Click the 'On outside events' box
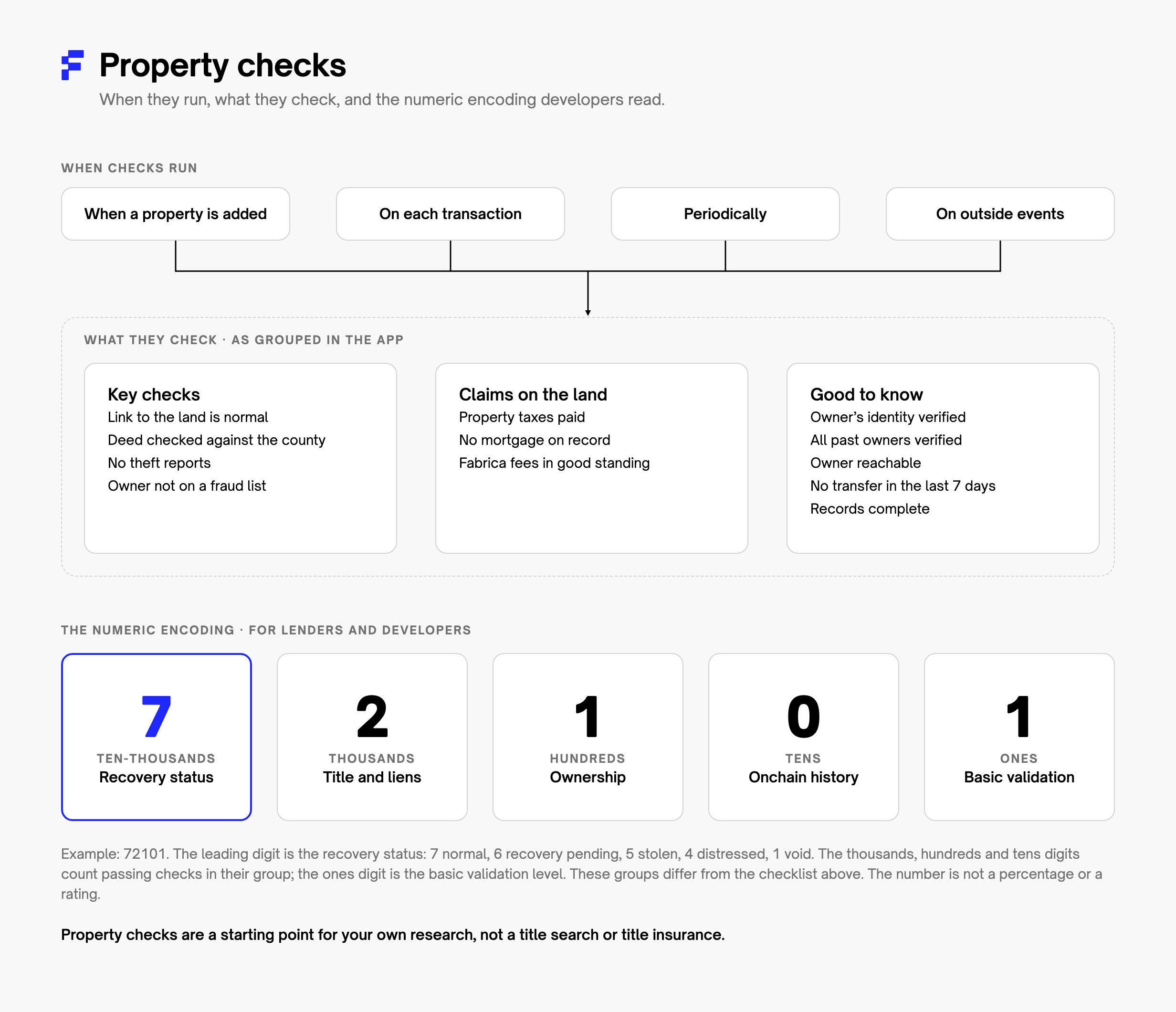1176x1012 pixels. (x=999, y=214)
